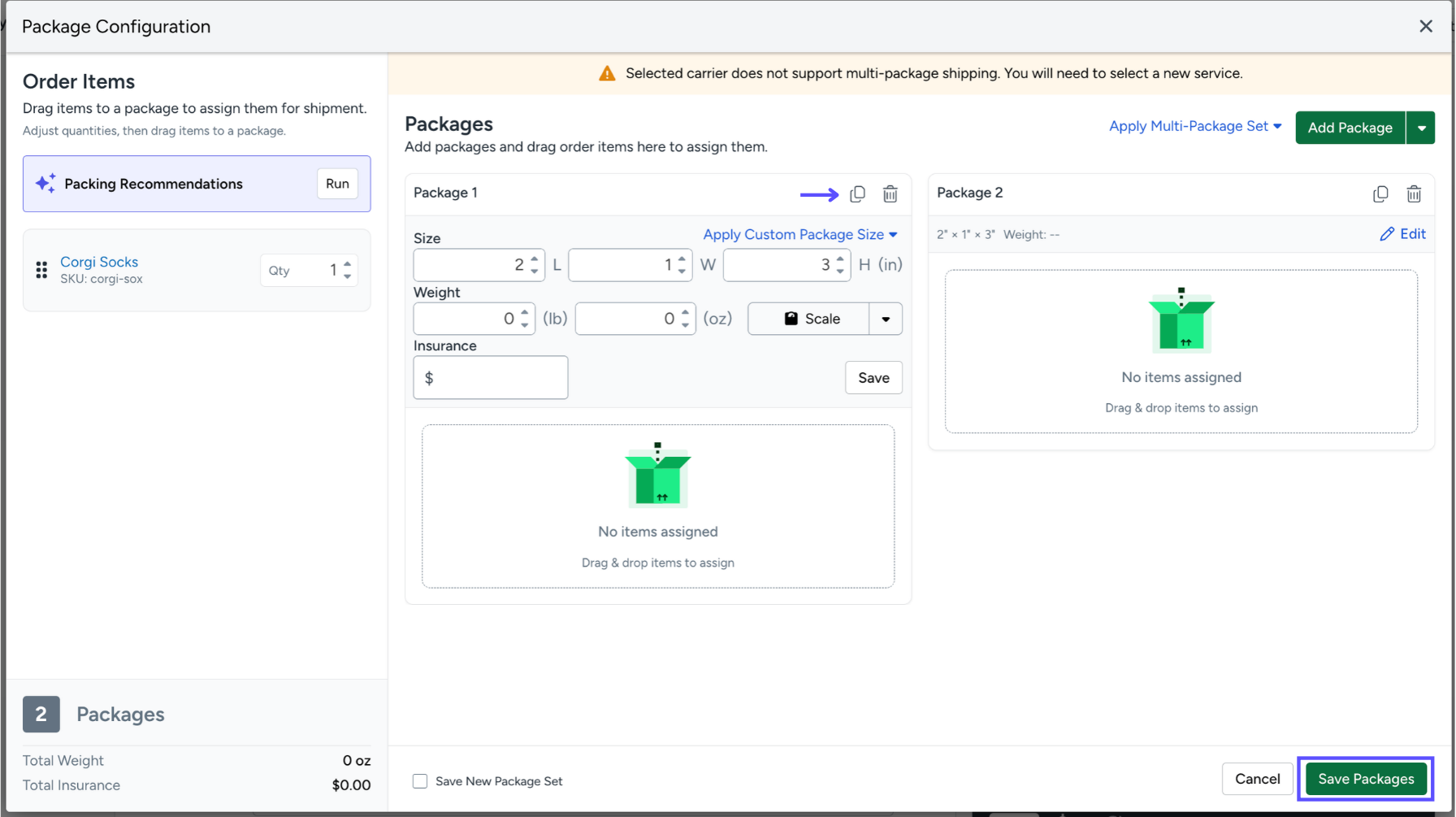The width and height of the screenshot is (1456, 817).
Task: Cancel the package configuration
Action: pos(1257,779)
